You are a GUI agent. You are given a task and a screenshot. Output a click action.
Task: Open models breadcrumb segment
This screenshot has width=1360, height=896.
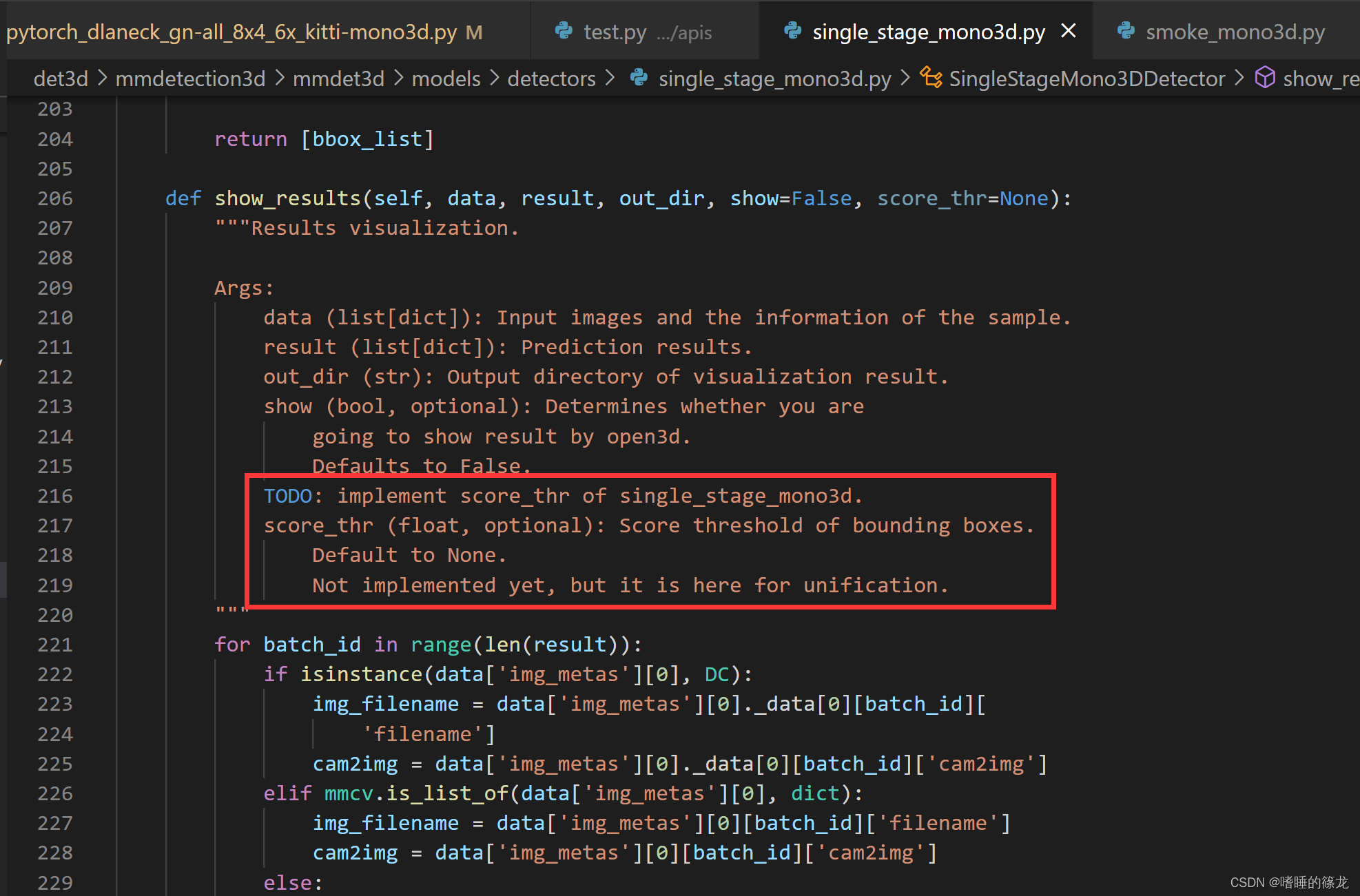446,79
